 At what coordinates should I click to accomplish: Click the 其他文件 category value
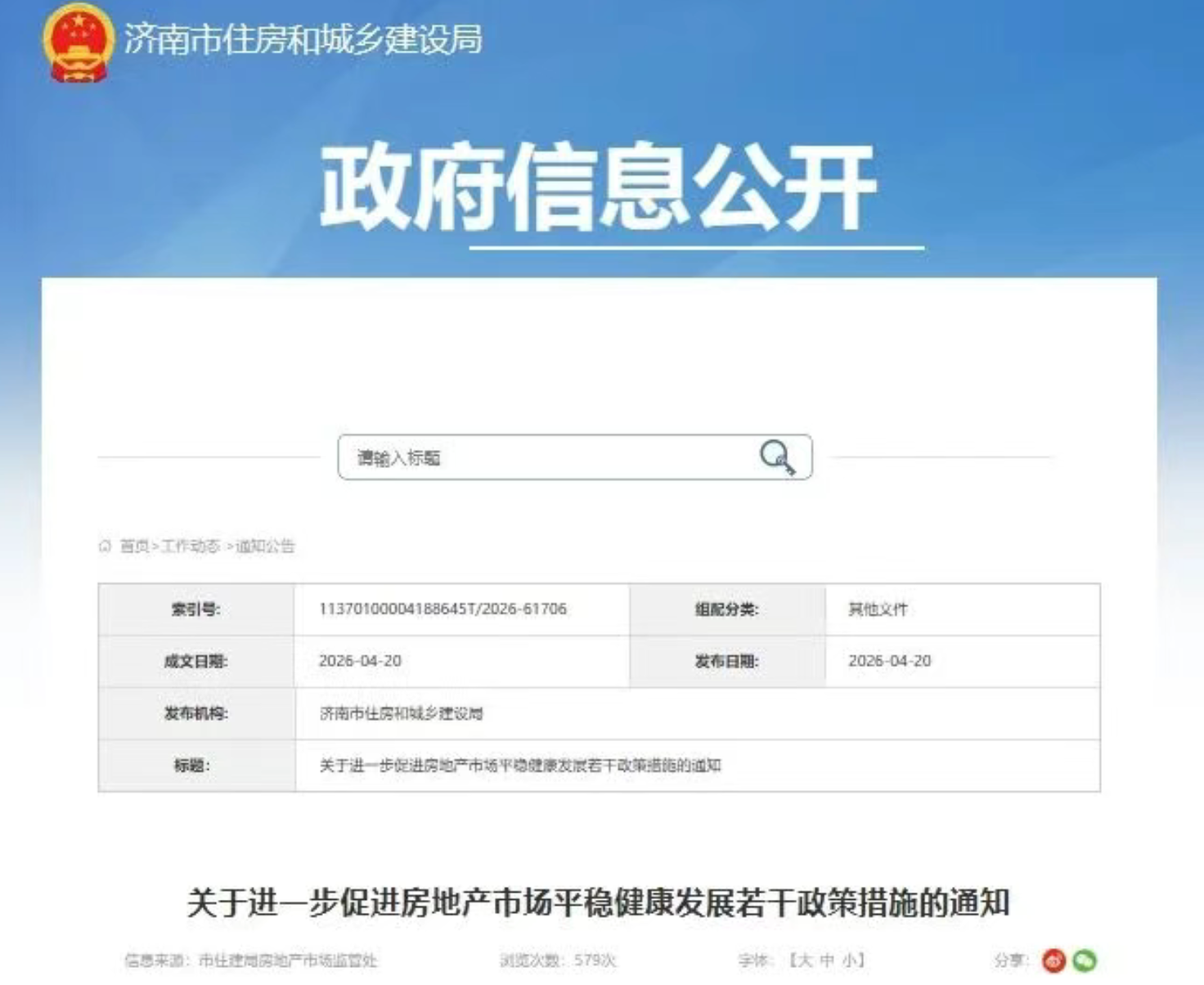pos(878,609)
